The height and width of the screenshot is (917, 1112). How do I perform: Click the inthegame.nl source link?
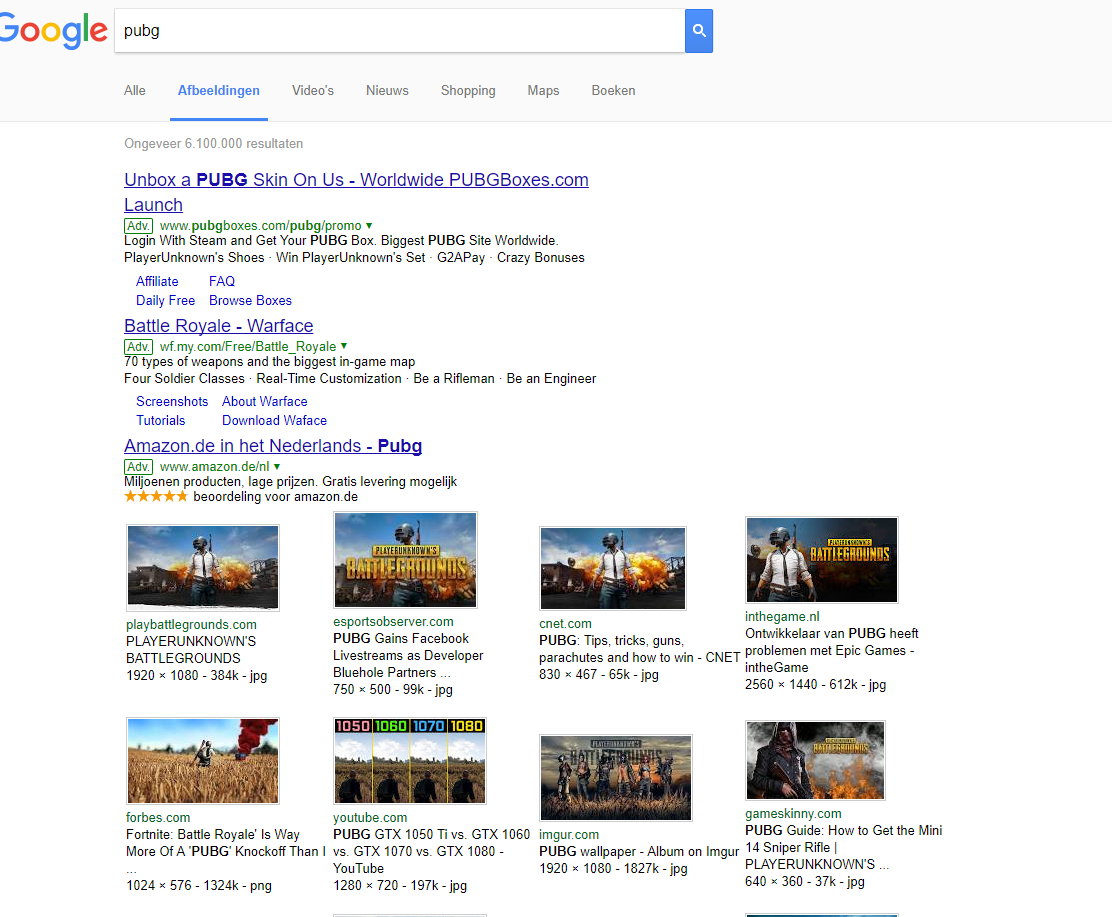coord(782,617)
